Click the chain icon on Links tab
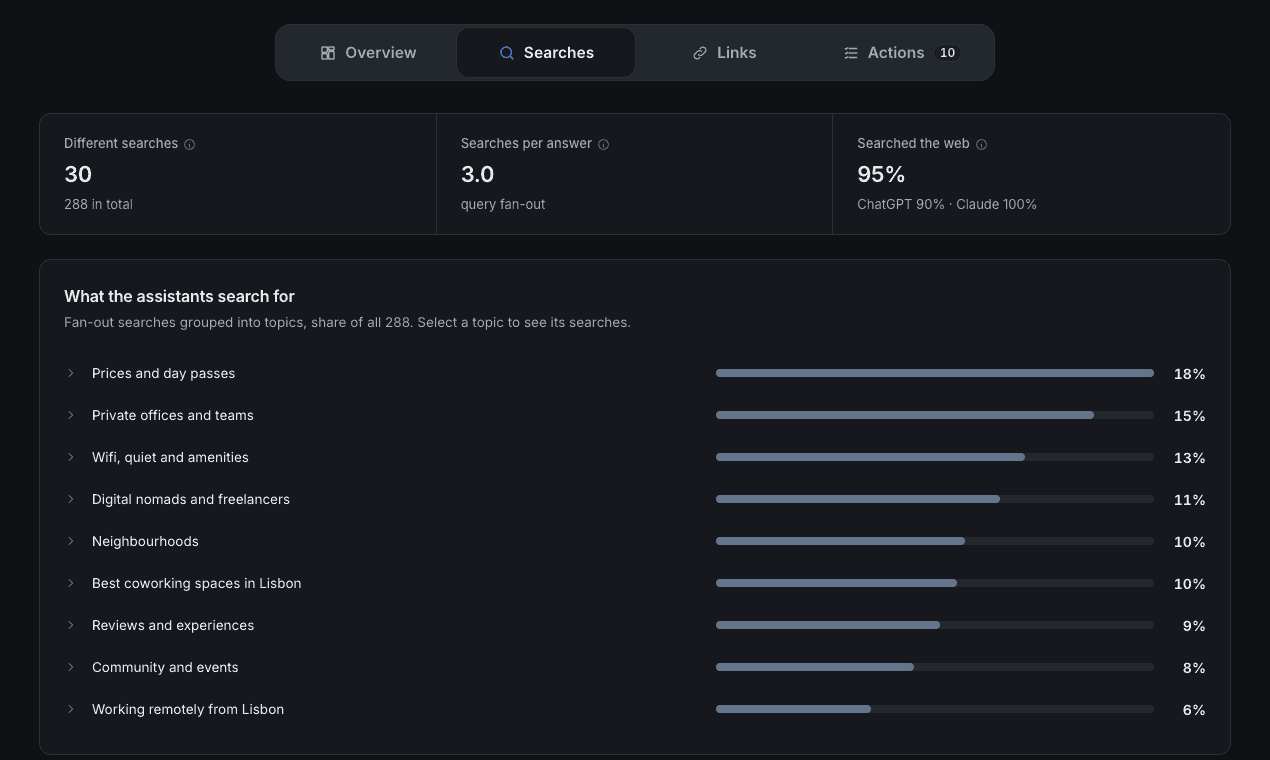Image resolution: width=1270 pixels, height=760 pixels. [700, 53]
